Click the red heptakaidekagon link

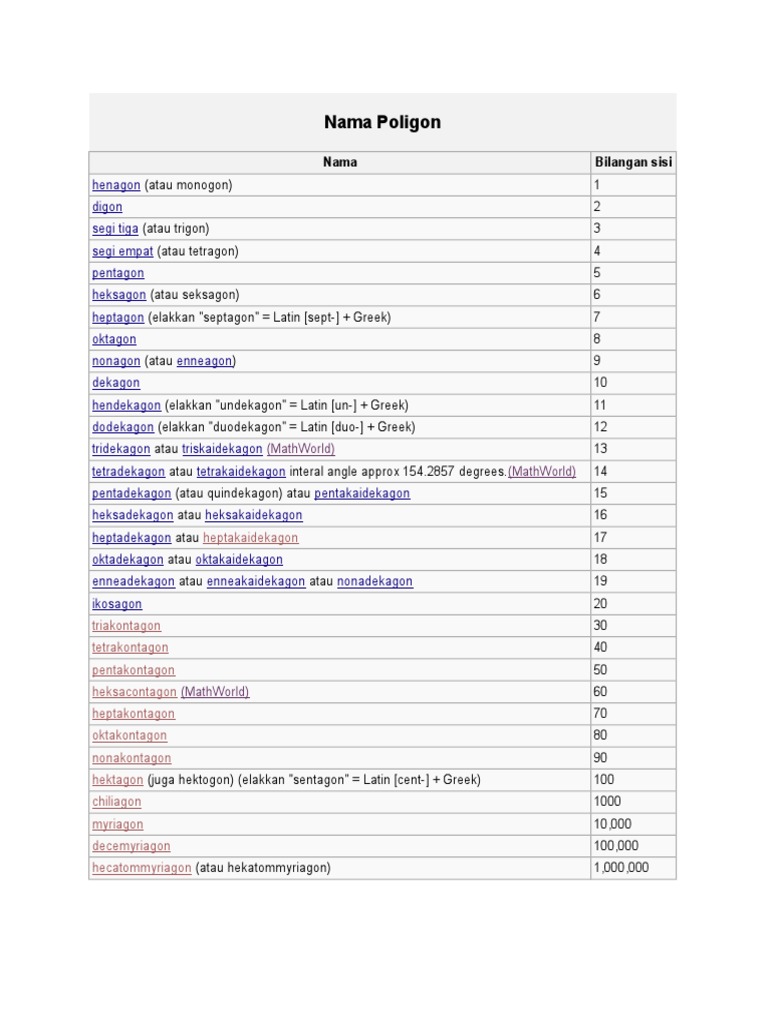tap(250, 537)
